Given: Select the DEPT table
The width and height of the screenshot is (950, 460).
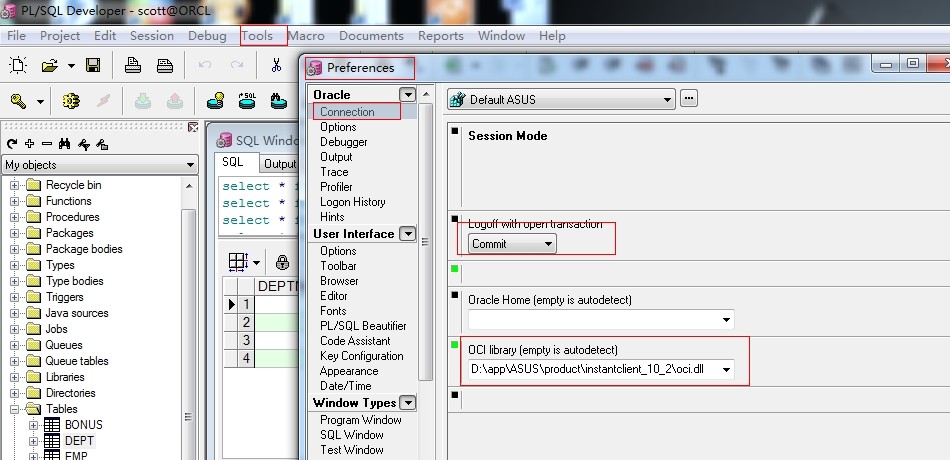Looking at the screenshot, I should click(x=79, y=441).
